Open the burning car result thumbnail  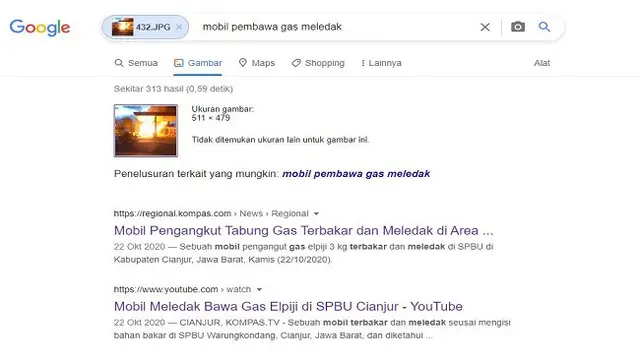(146, 131)
